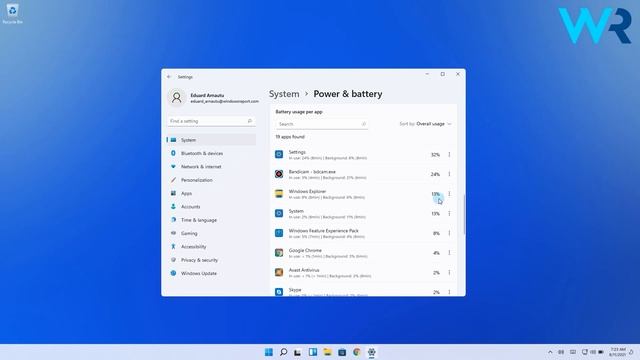Screen dimensions: 640x360
Task: Open the Windows Start menu
Action: click(269, 352)
